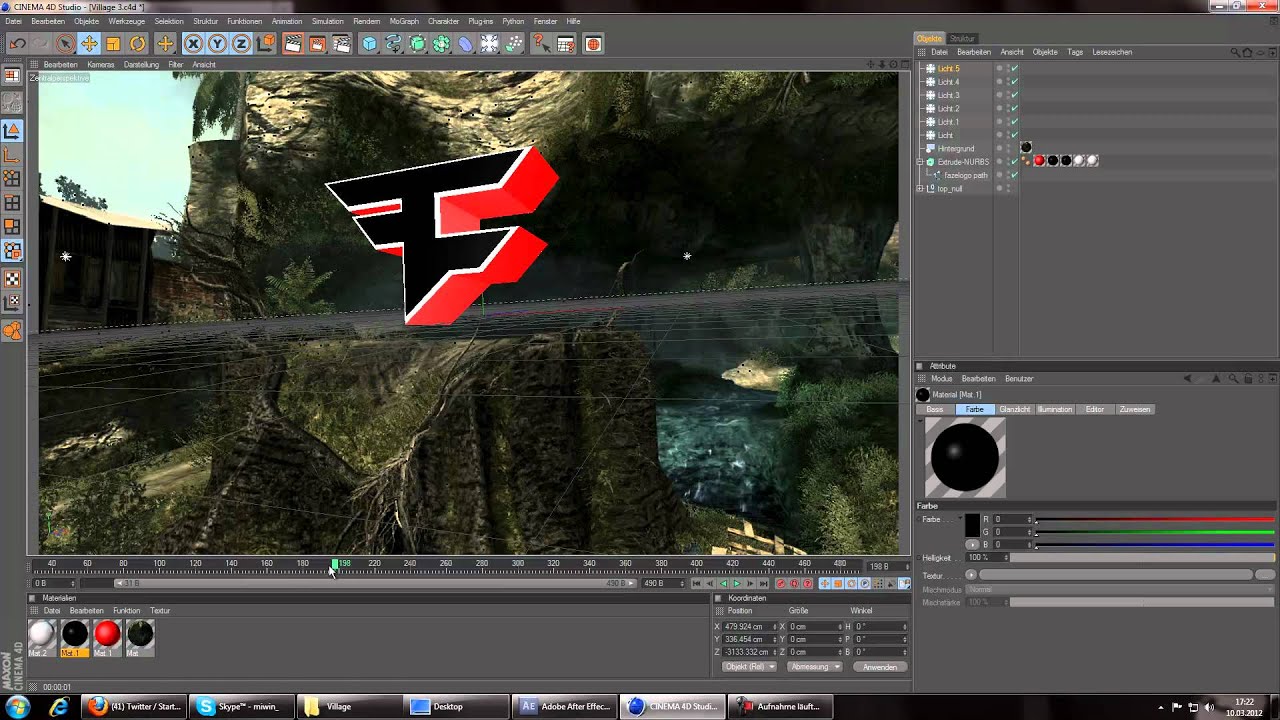Render the active view with the clapperboard icon

click(293, 44)
